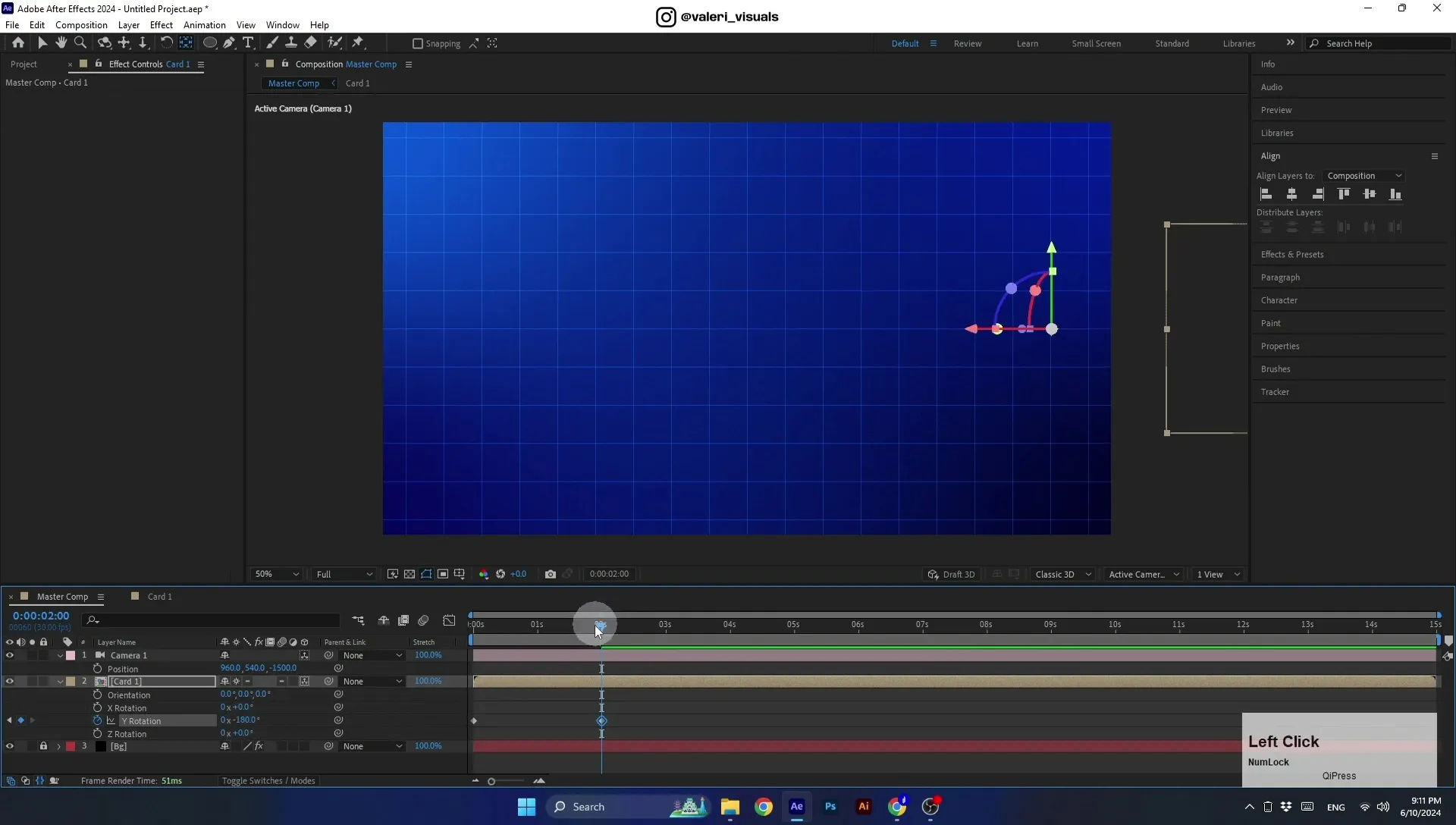Select the Zoom magnifier tool
Screen dimensions: 1456x825
(80, 43)
